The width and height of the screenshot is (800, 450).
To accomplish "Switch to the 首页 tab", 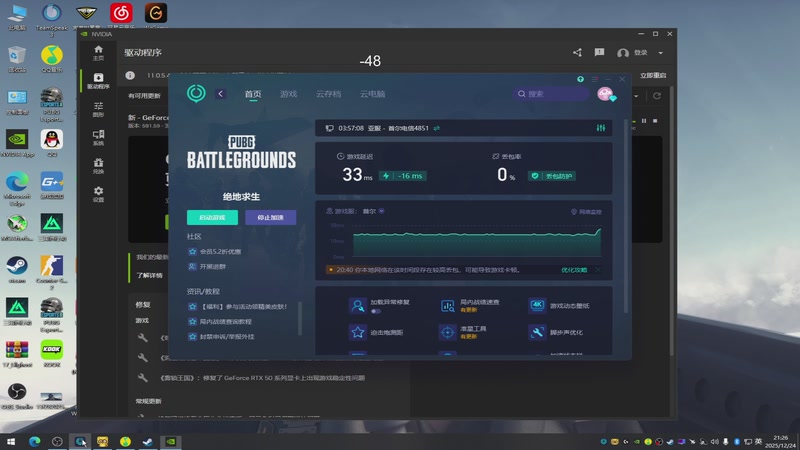I will click(x=253, y=94).
